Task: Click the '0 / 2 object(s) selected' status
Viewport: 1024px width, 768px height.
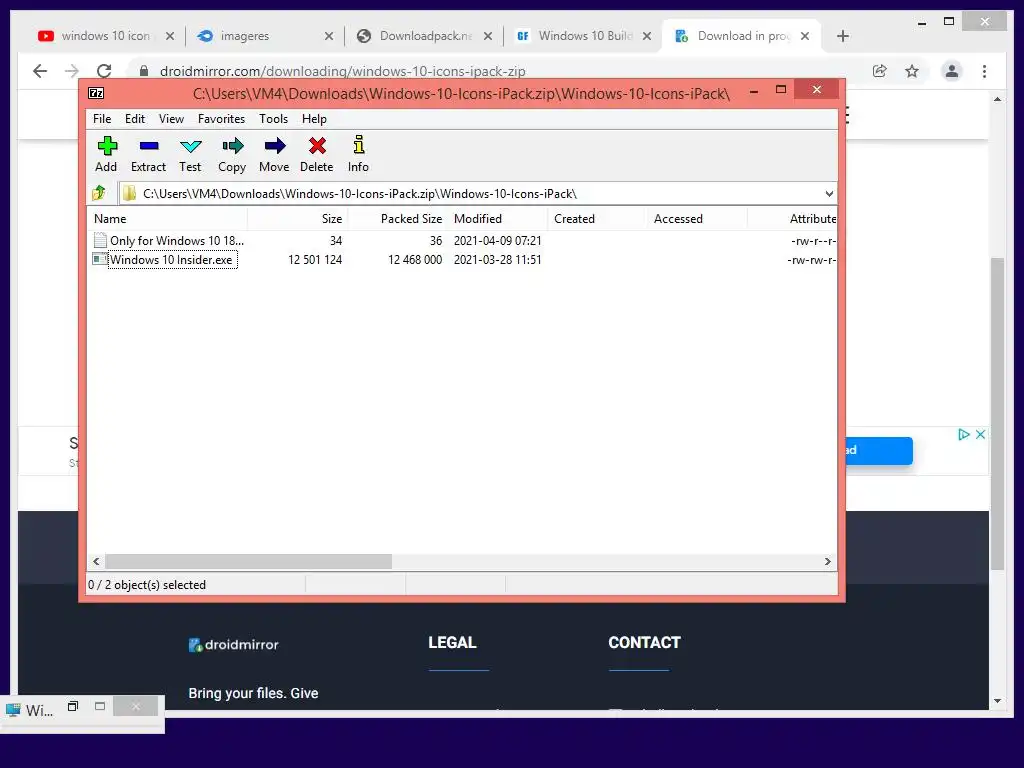Action: tap(147, 584)
